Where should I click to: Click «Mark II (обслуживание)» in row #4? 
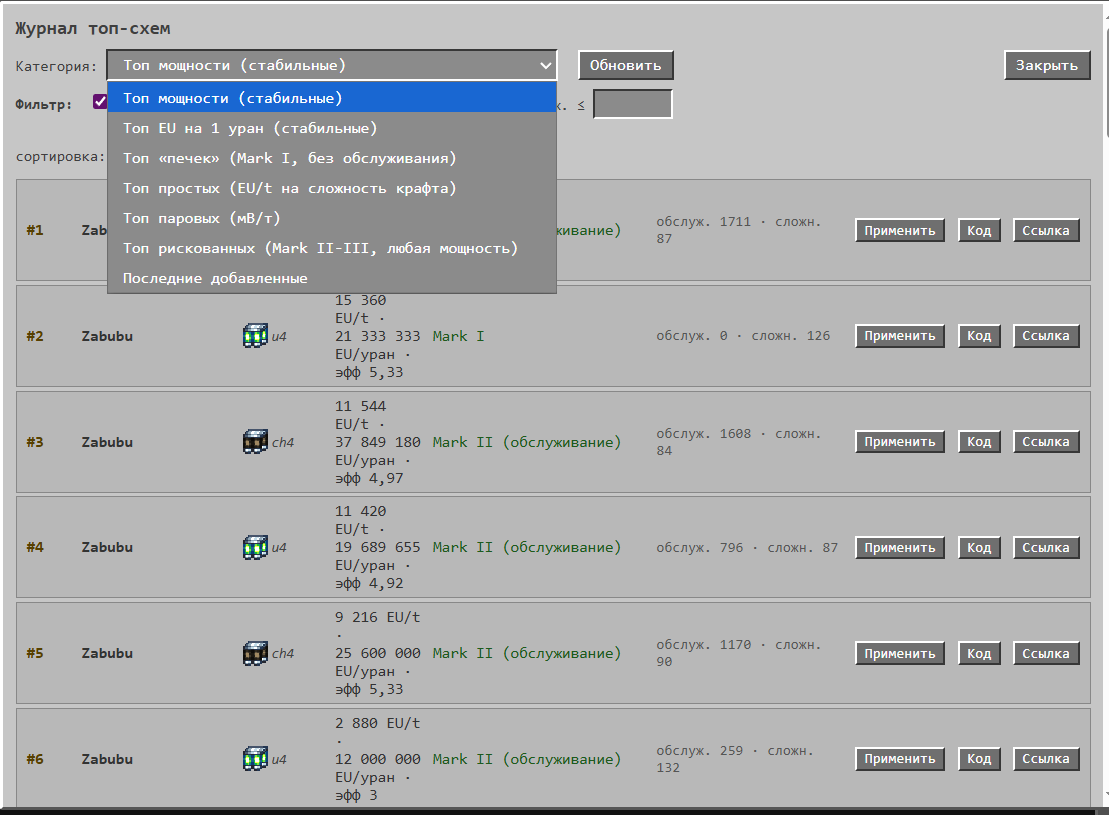coord(527,548)
